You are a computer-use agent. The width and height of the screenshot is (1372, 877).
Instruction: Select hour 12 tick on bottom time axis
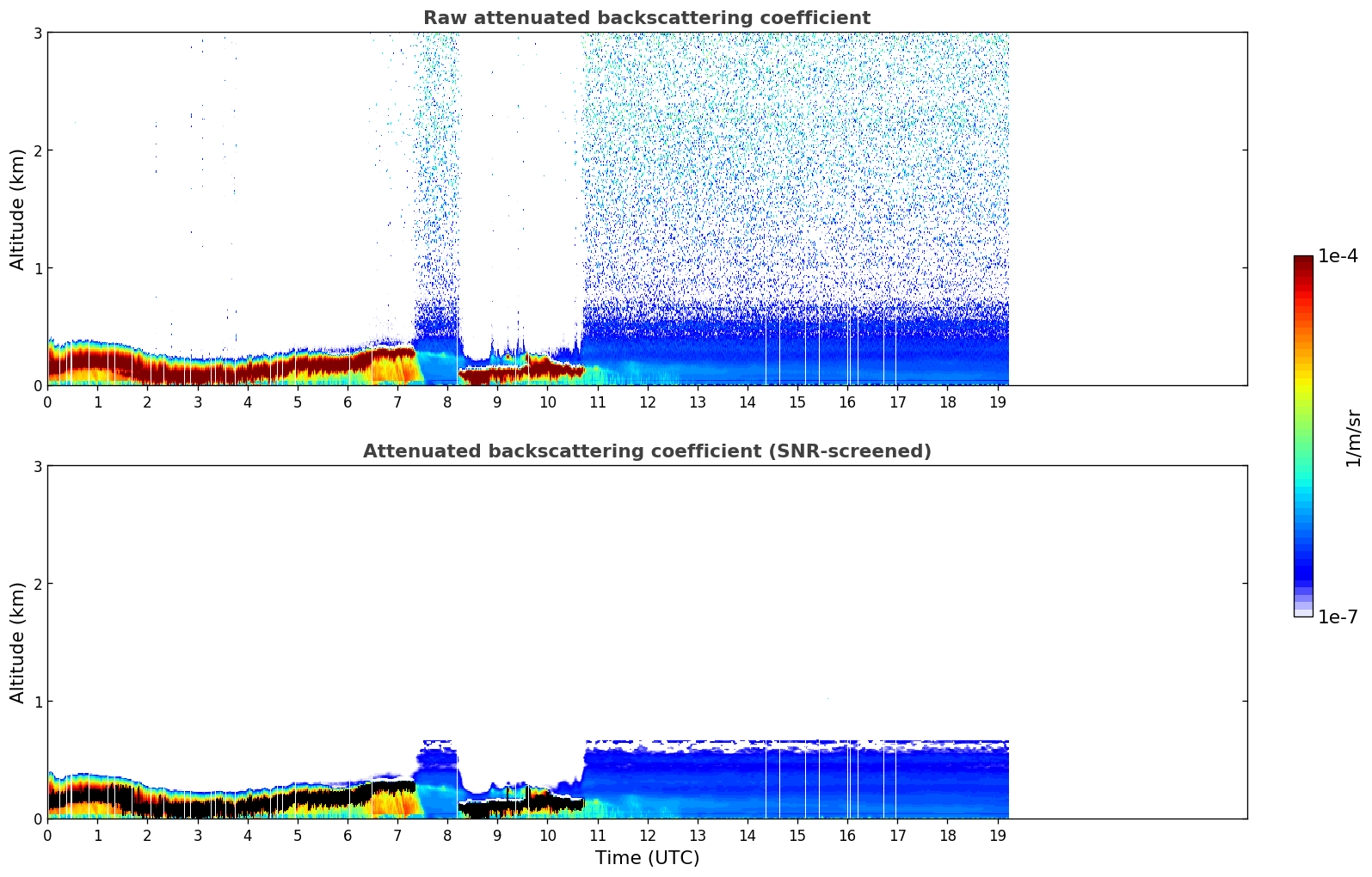point(648,836)
